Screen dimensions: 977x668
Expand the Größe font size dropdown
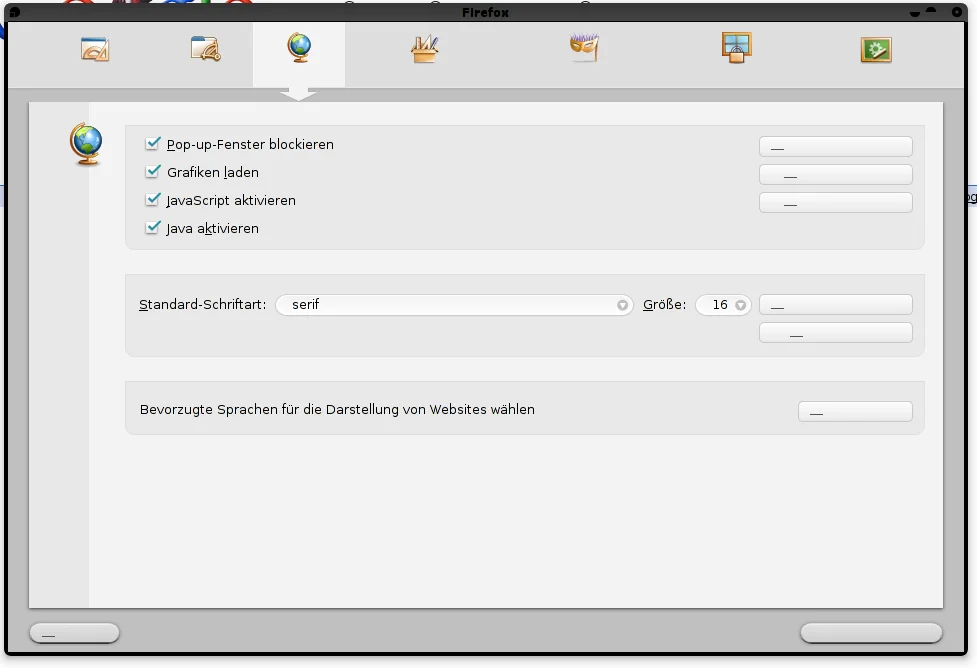click(x=723, y=305)
